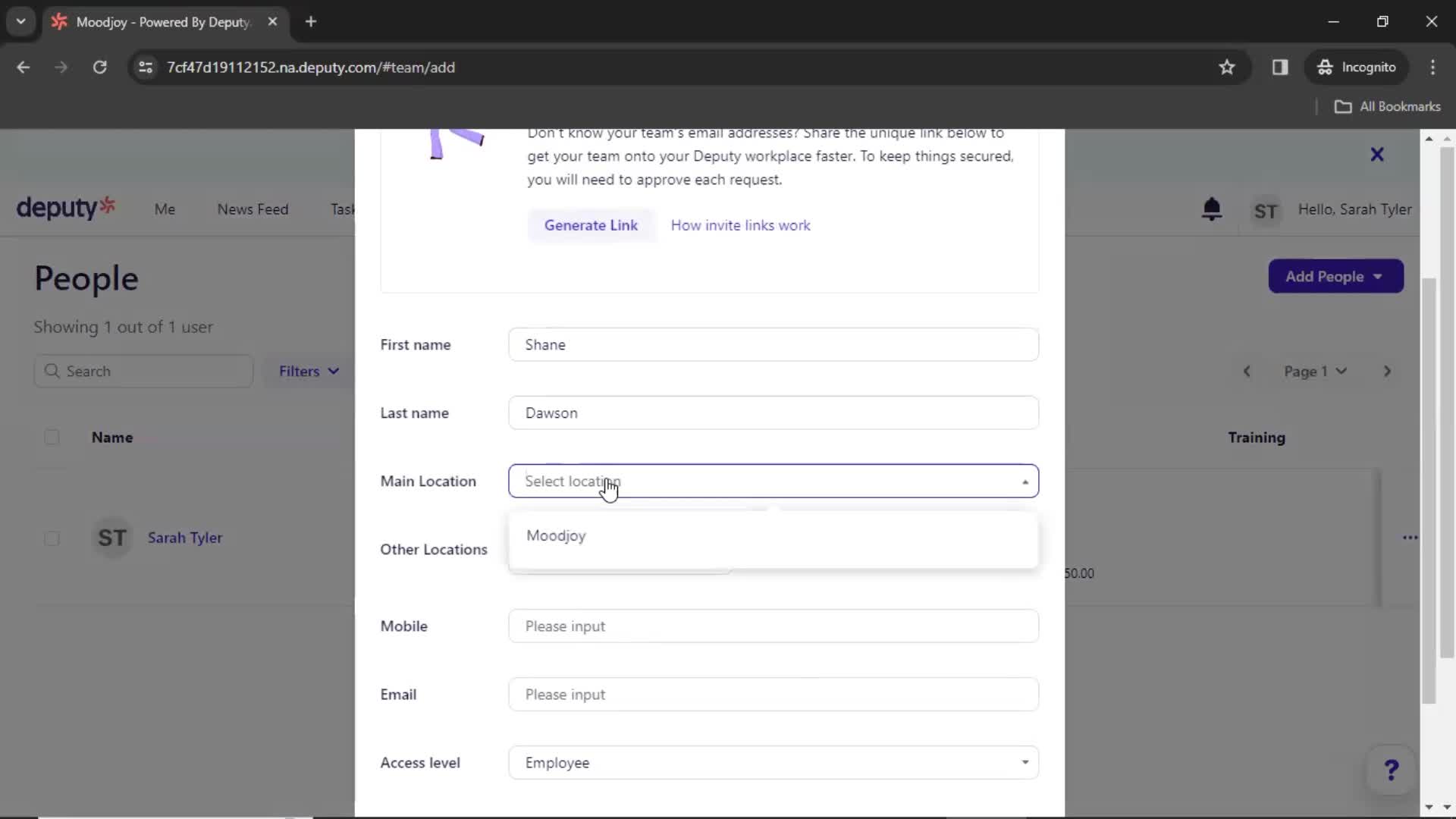The image size is (1456, 819).
Task: Click the browser forward arrow
Action: click(61, 67)
